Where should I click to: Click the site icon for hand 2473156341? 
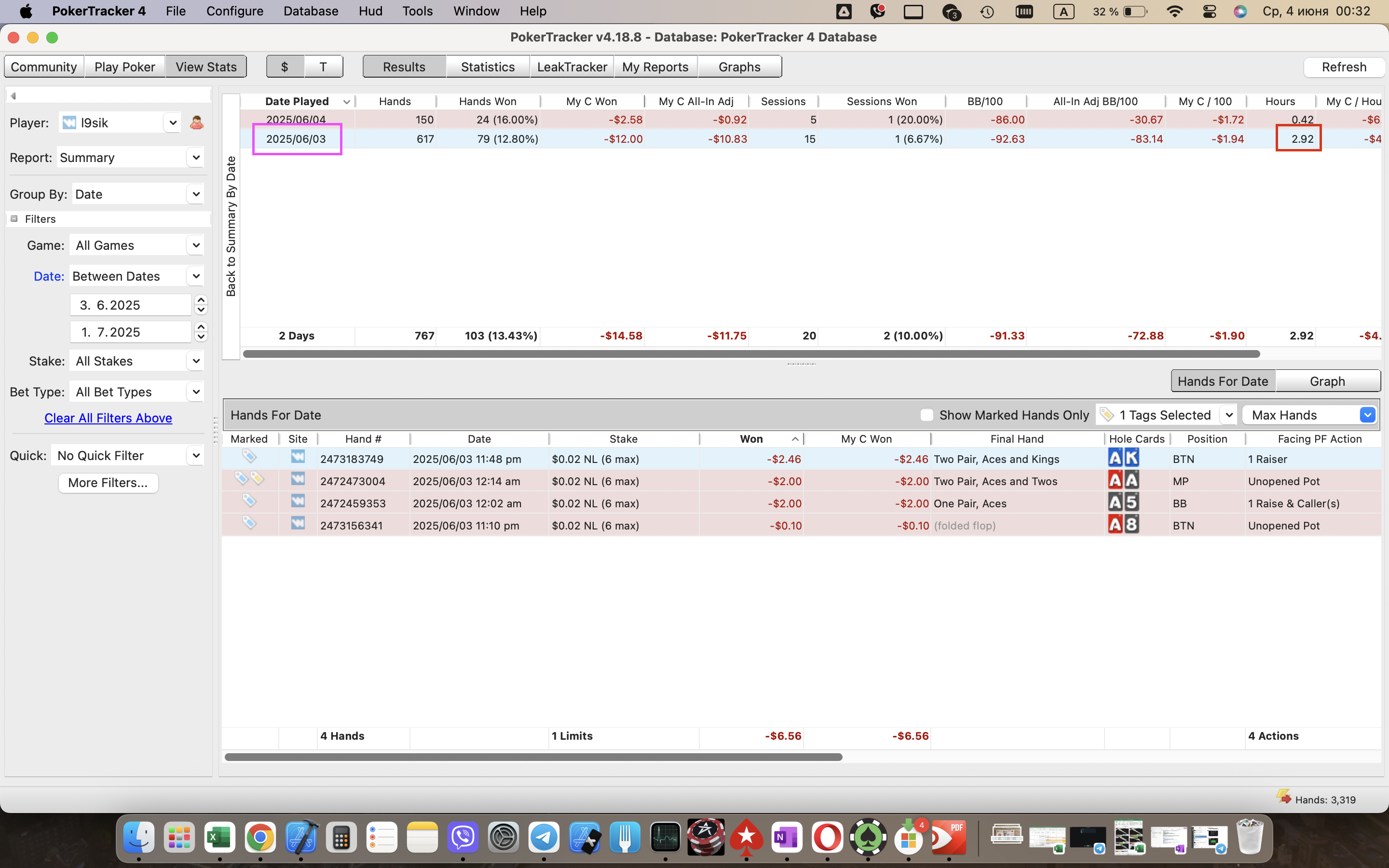click(x=297, y=523)
